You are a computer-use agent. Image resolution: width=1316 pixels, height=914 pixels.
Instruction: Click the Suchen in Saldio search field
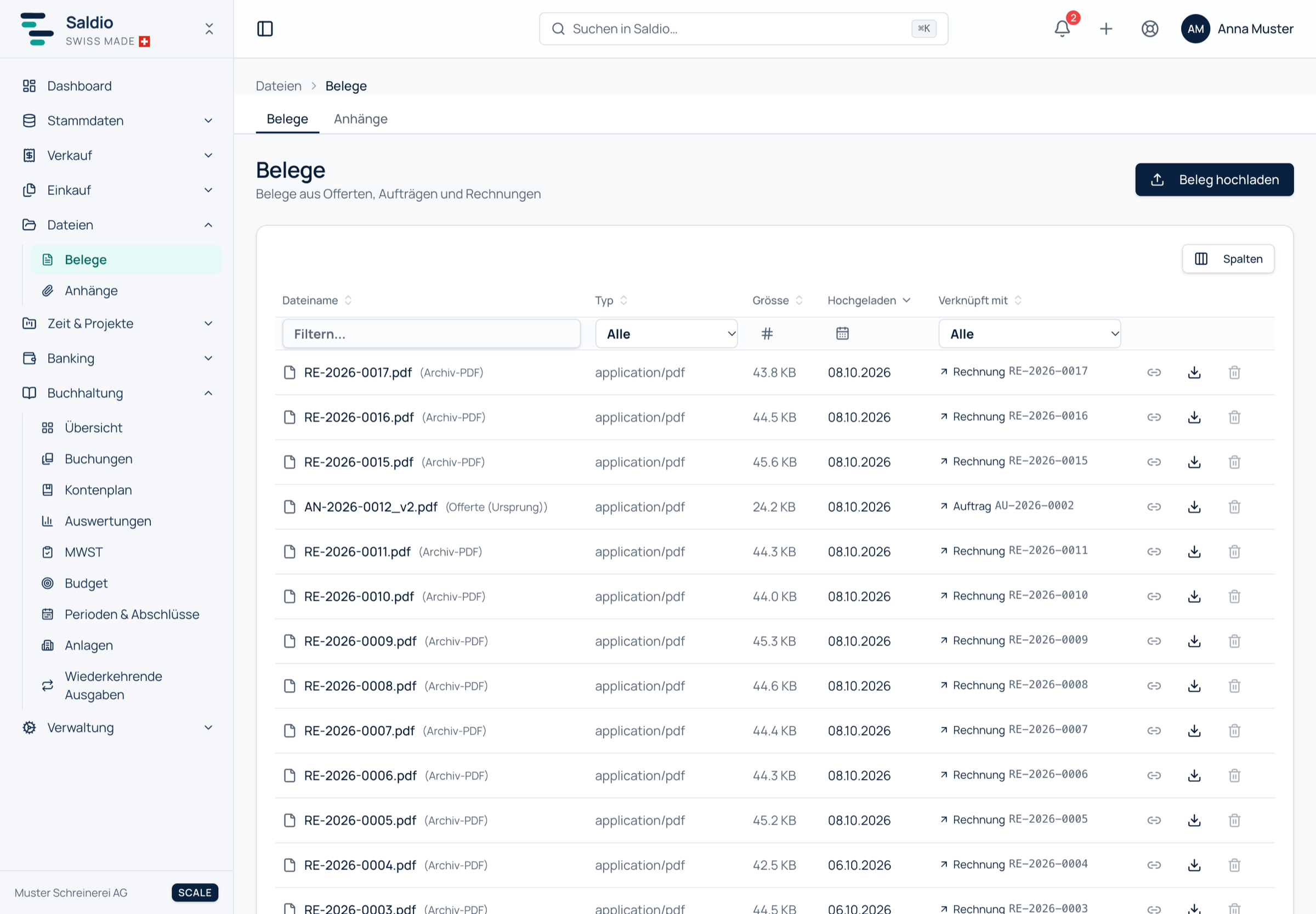[743, 29]
